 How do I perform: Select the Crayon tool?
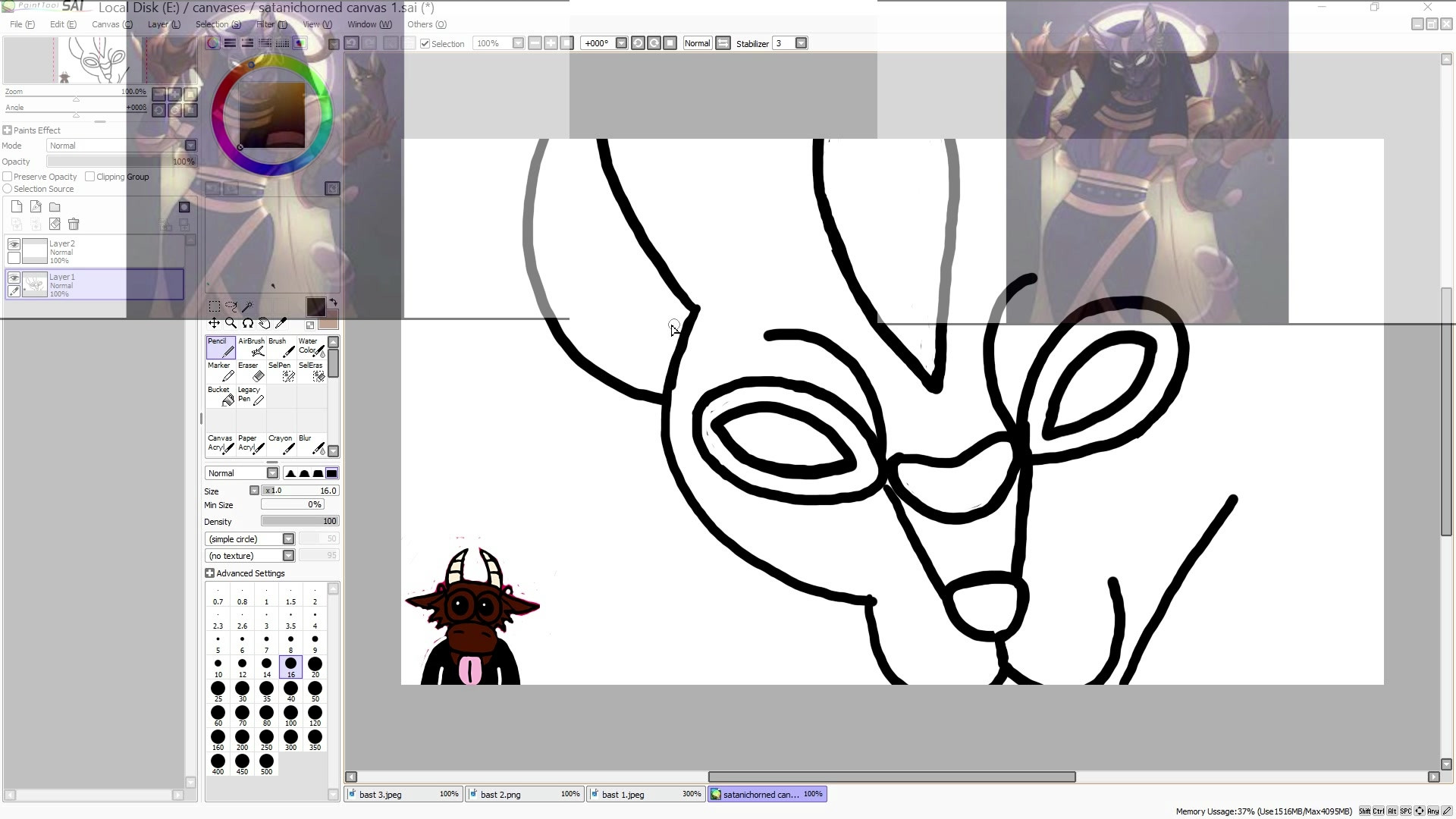(x=281, y=444)
